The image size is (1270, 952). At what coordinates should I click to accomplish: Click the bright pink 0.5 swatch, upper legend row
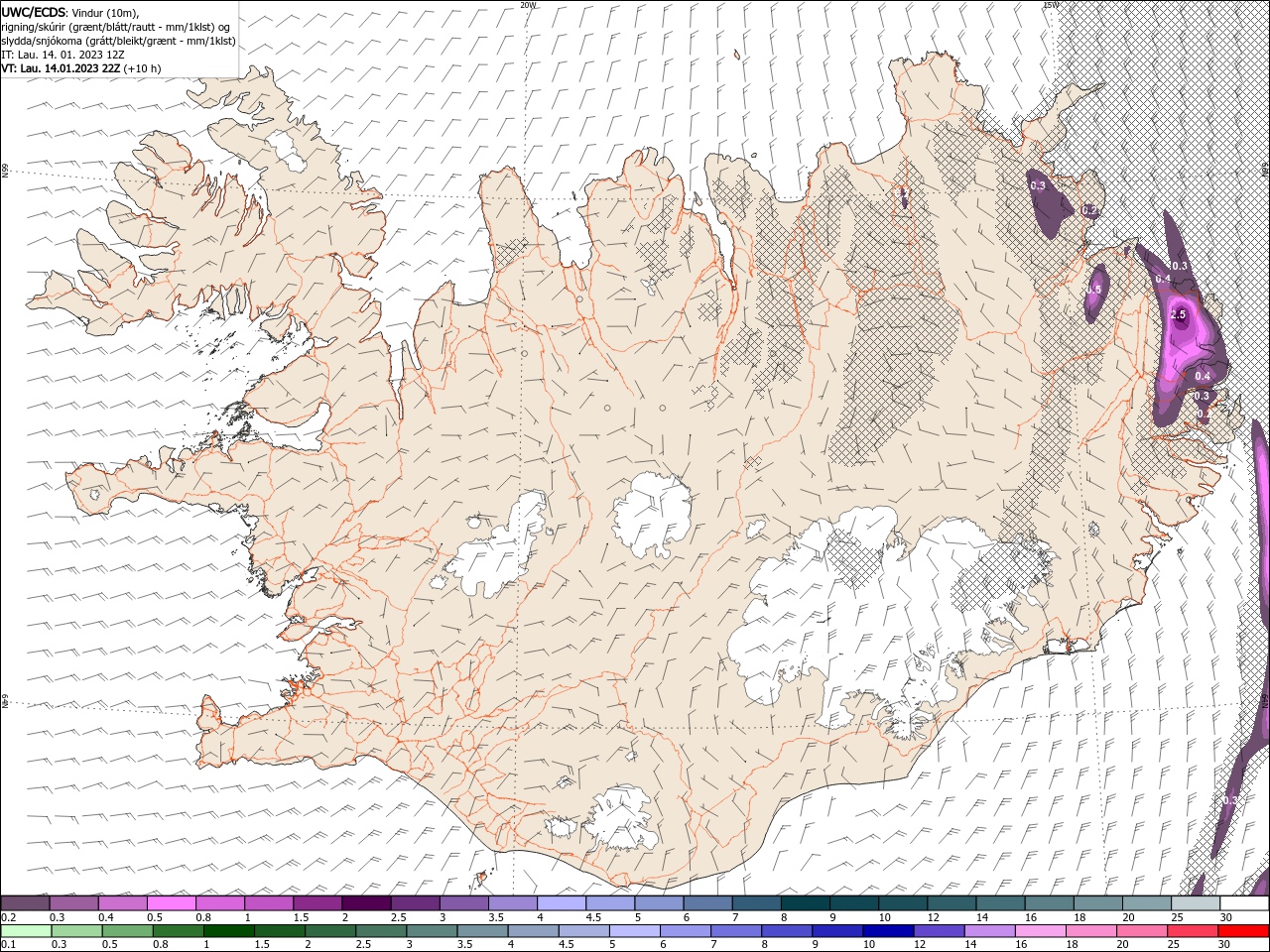click(172, 902)
